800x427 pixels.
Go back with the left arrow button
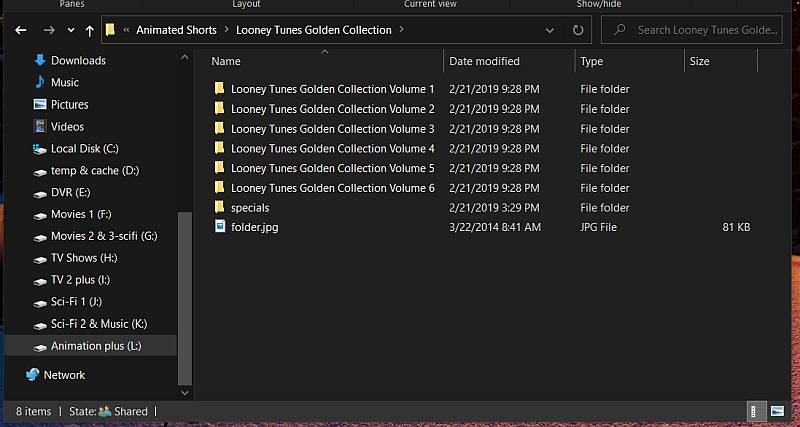(20, 31)
